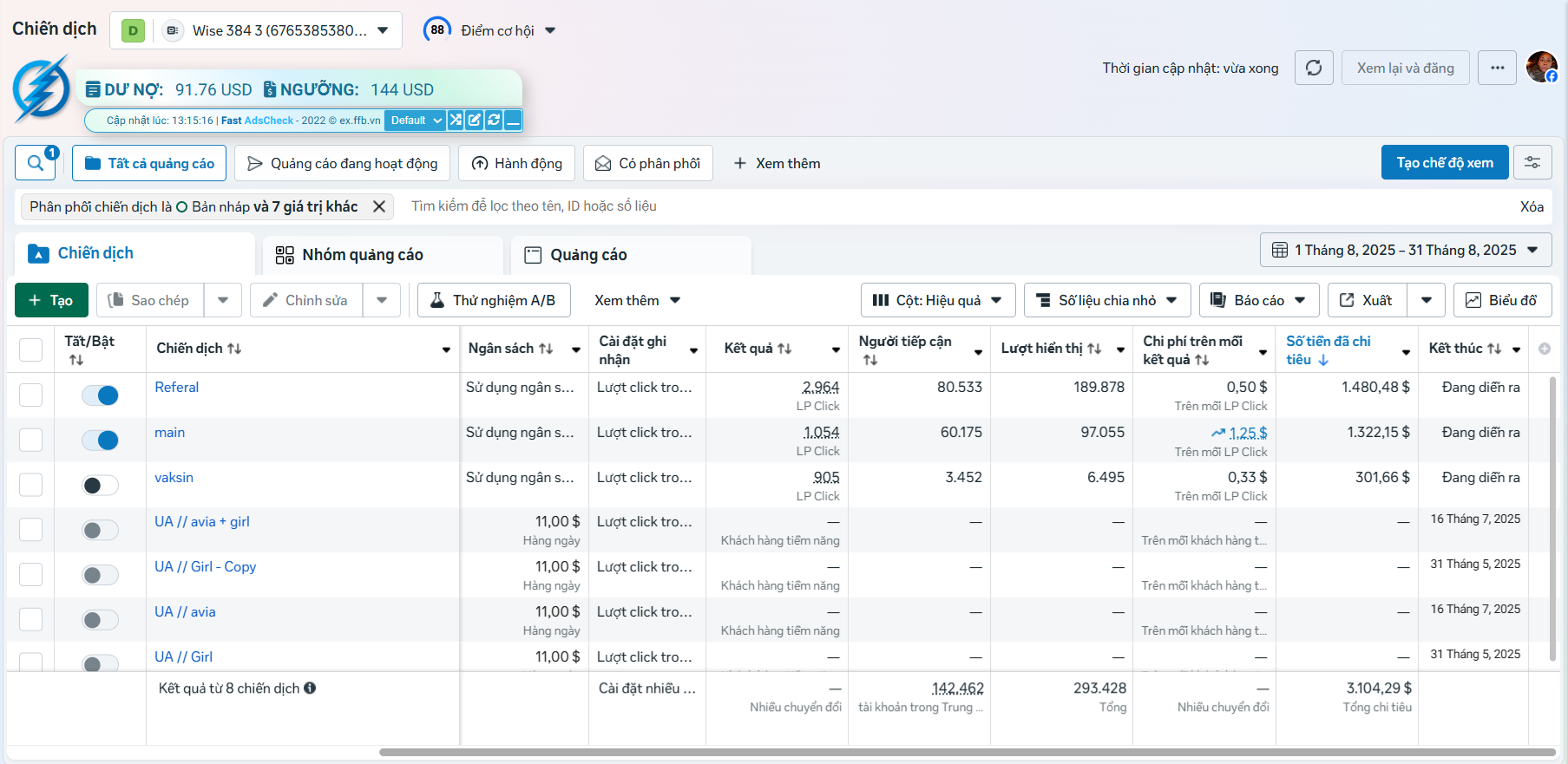Click the Điểm cơ hội score 88 circle
Viewport: 1568px width, 764px height.
point(437,29)
